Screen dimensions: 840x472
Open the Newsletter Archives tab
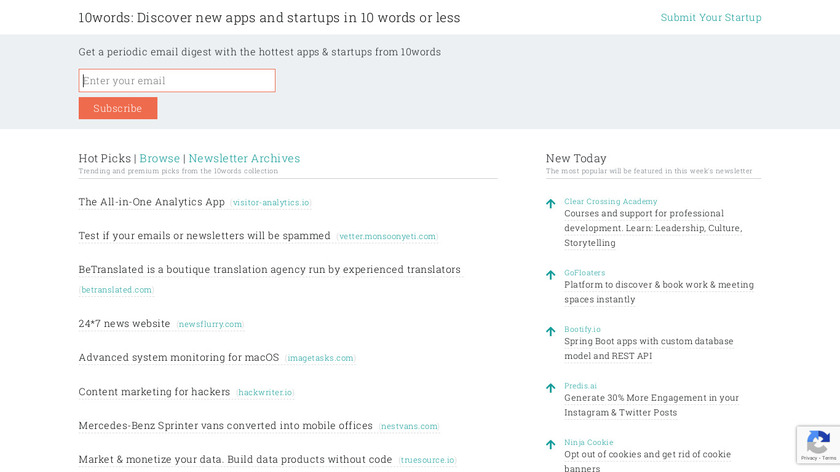[244, 158]
